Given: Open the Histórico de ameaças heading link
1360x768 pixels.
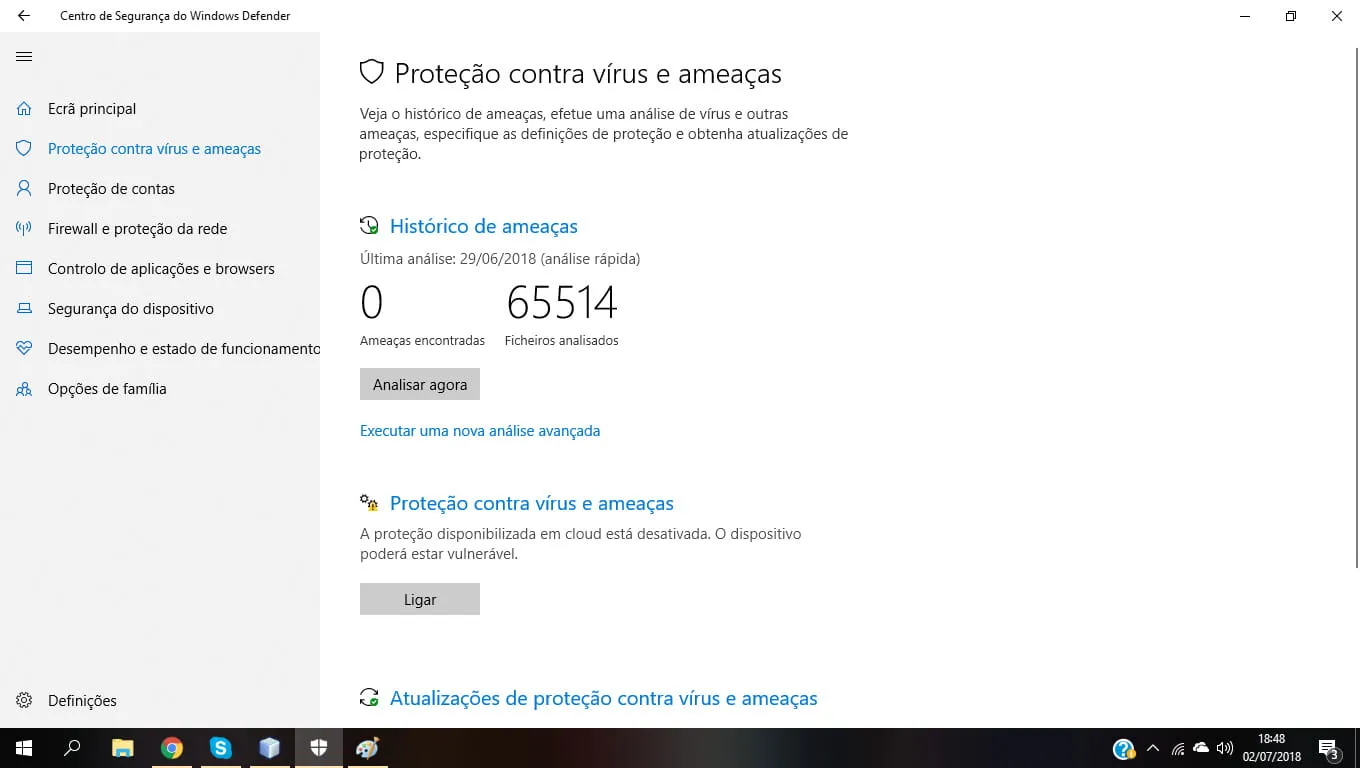Looking at the screenshot, I should 484,226.
